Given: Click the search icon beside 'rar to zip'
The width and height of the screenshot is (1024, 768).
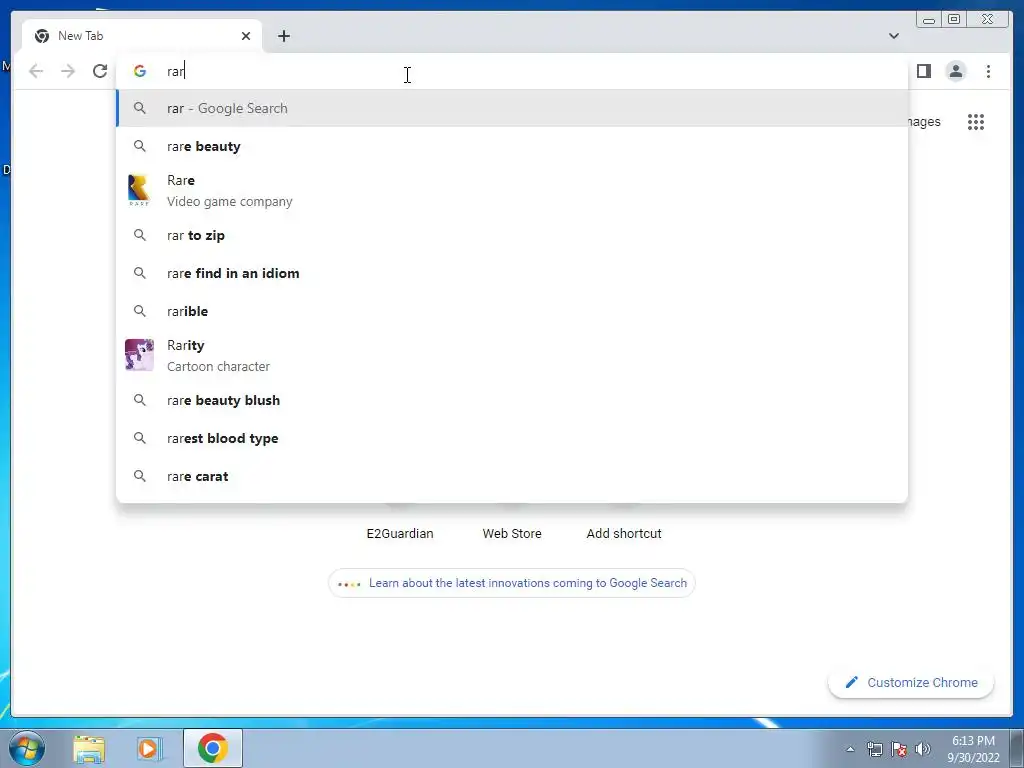Looking at the screenshot, I should [140, 235].
